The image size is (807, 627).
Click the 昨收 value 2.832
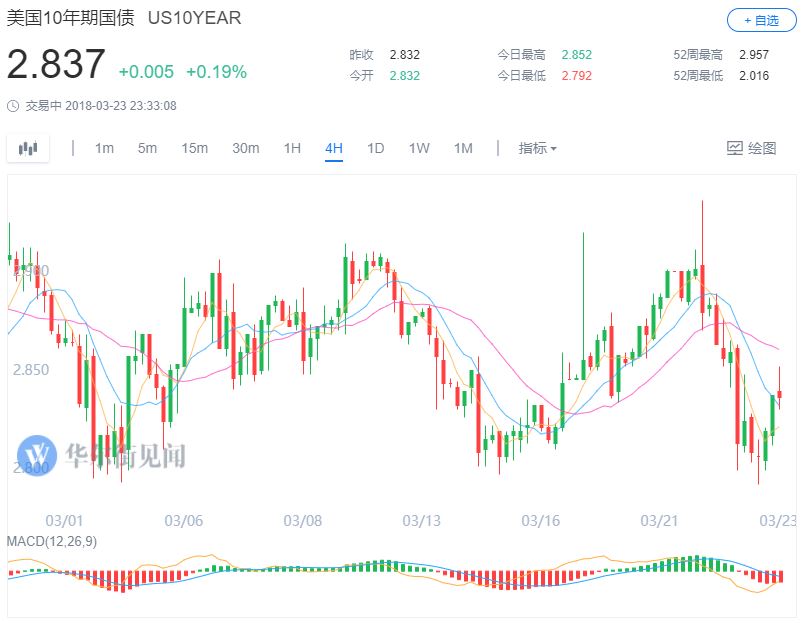point(405,55)
